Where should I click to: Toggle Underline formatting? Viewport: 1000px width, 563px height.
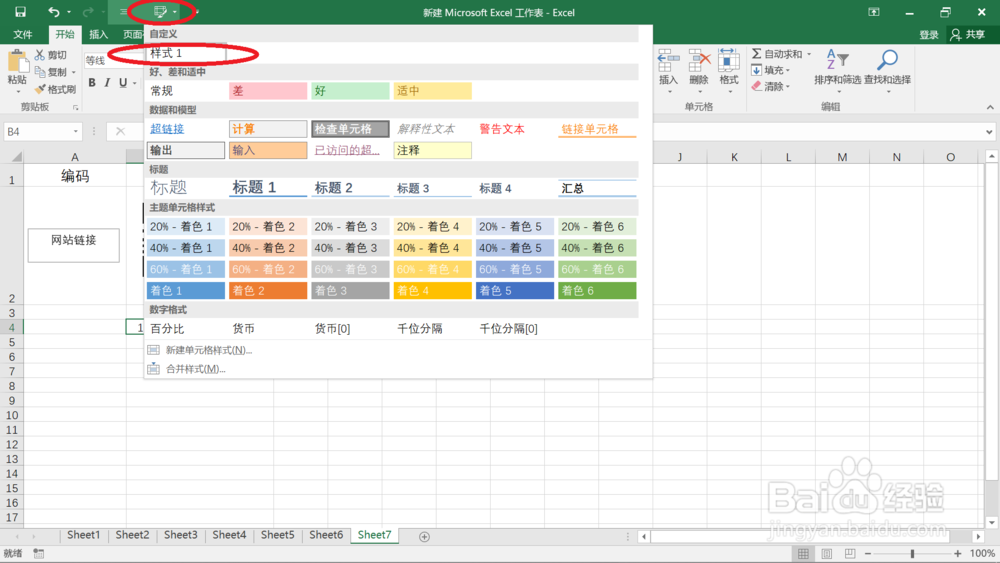coord(123,82)
